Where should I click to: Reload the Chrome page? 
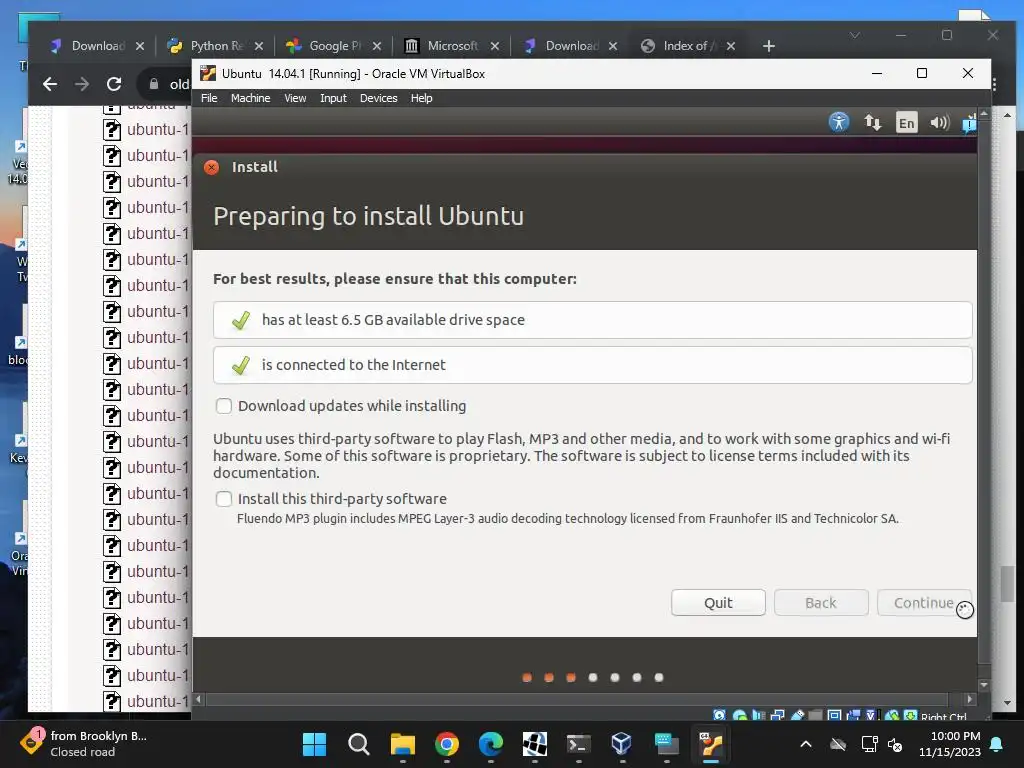coord(114,84)
